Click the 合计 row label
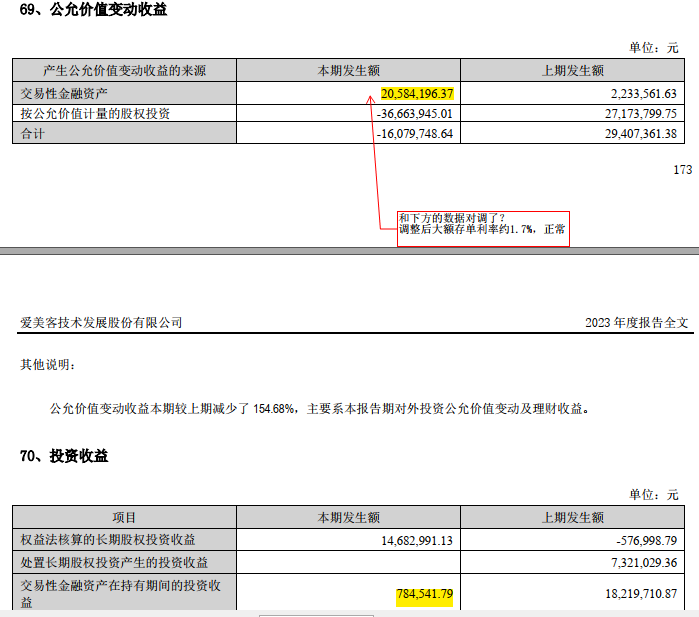This screenshot has width=699, height=617. click(x=33, y=134)
